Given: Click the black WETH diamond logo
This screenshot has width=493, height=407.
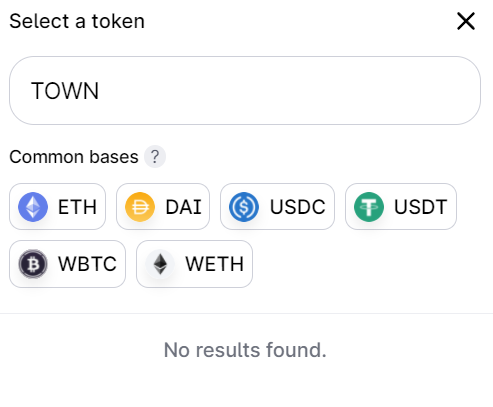Looking at the screenshot, I should point(160,264).
